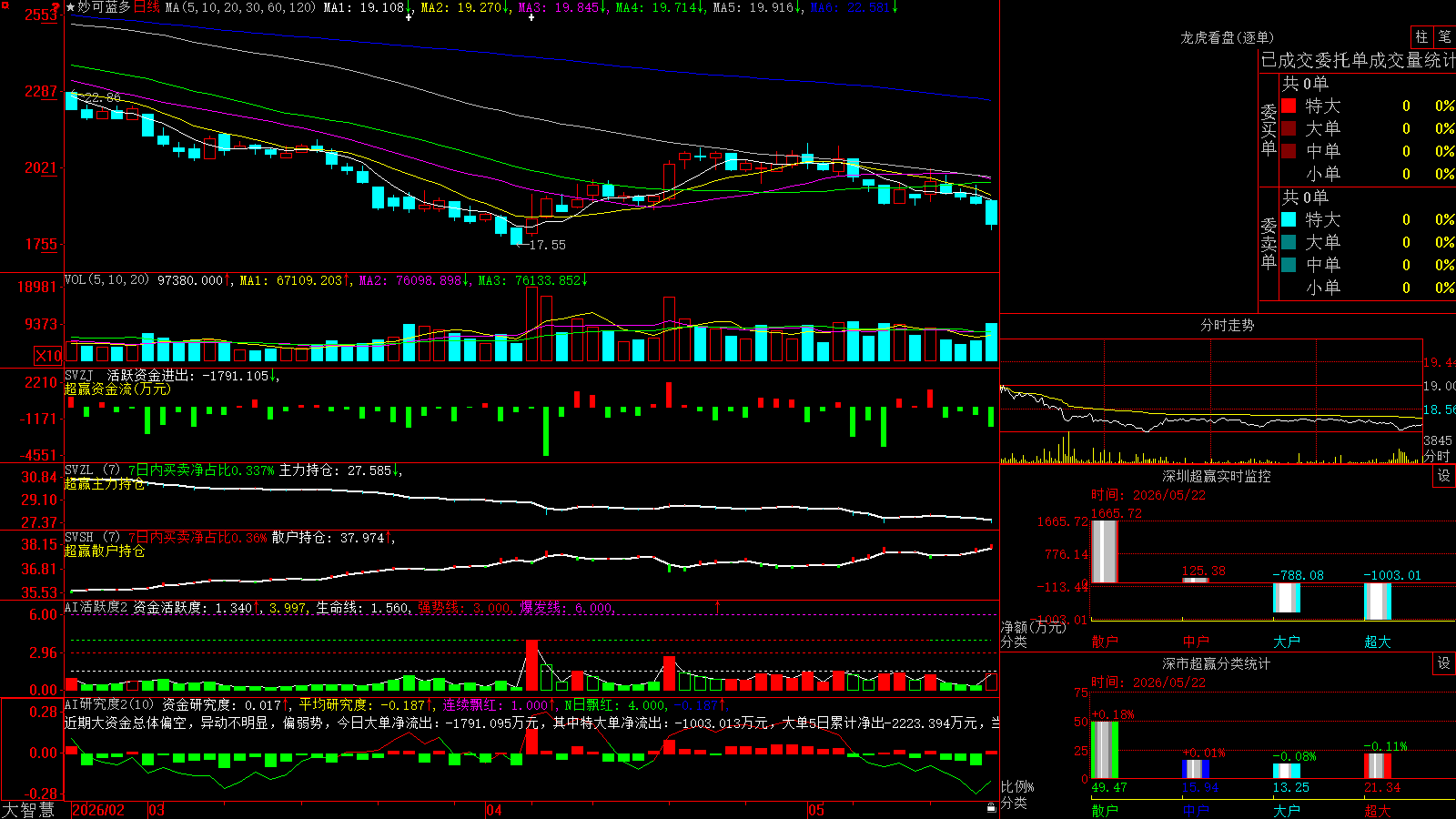Click the 04 month marker on time axis
1456x819 pixels.
click(x=494, y=810)
